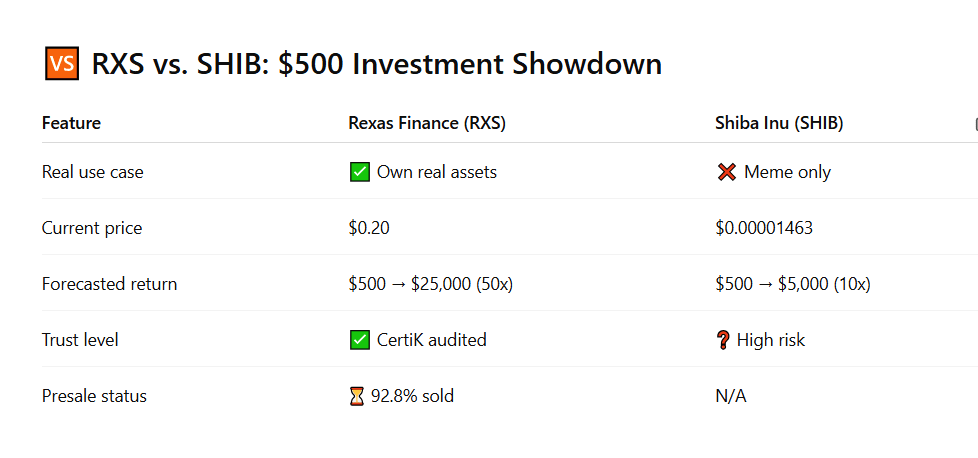The height and width of the screenshot is (458, 978).
Task: Click the RXS vs. SHIB heading text
Action: tap(376, 65)
